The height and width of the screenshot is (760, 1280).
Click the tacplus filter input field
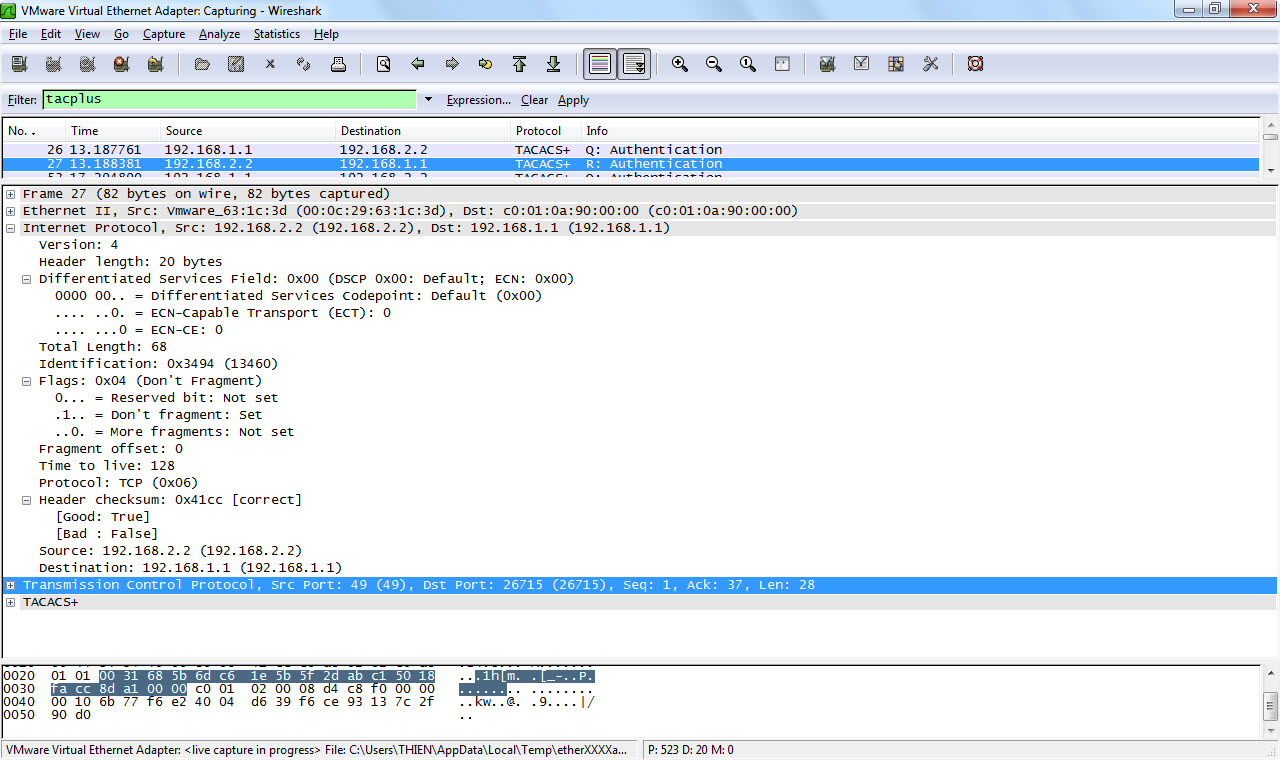pyautogui.click(x=228, y=100)
